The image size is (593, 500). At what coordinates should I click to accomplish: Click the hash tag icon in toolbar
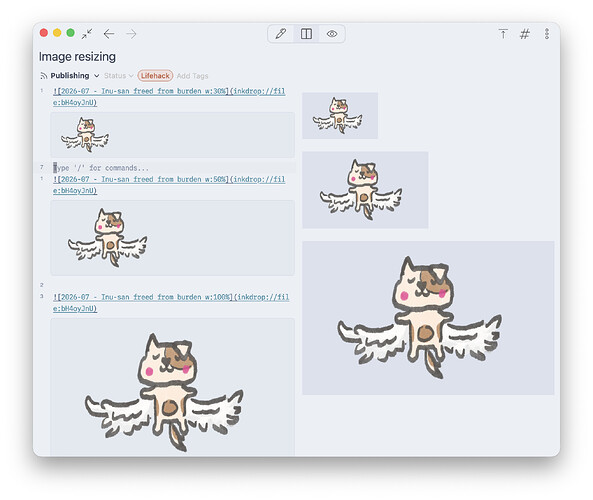tap(525, 34)
